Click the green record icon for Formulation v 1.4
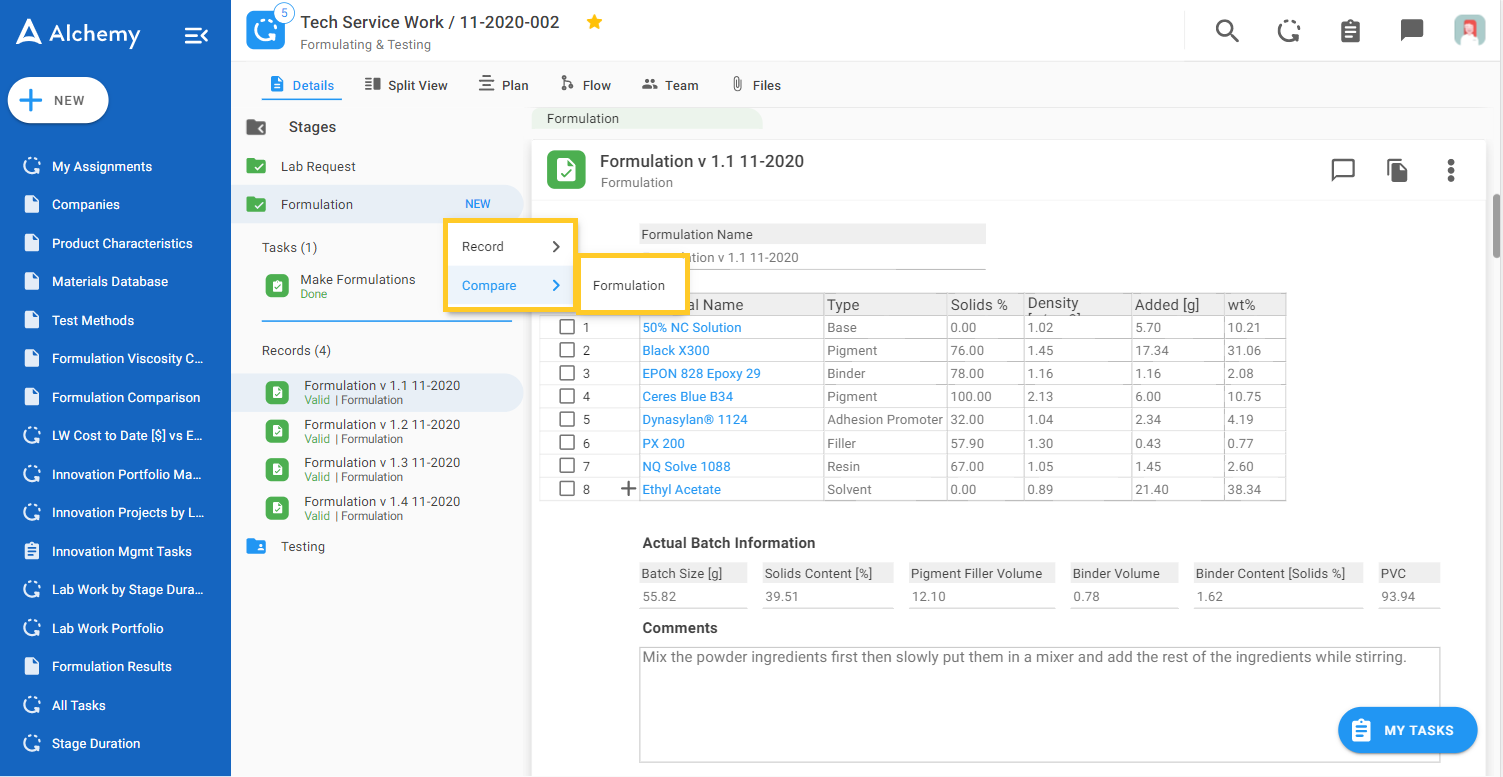Image resolution: width=1503 pixels, height=777 pixels. 277,508
